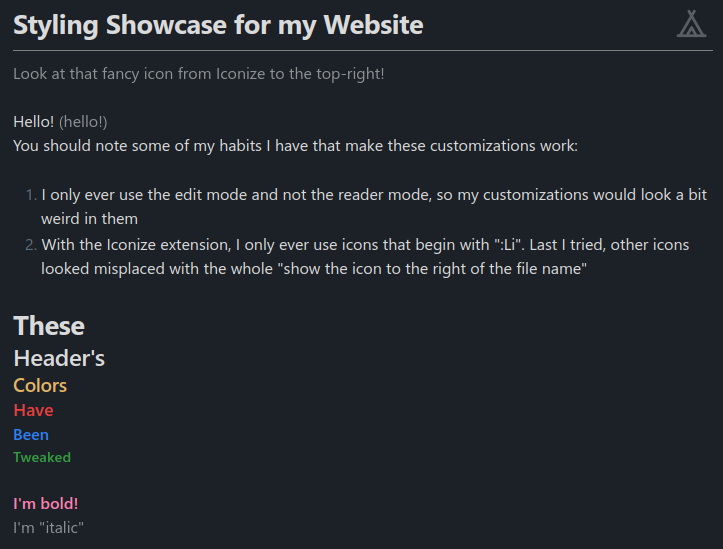Click the number marker of list item 2
This screenshot has height=549, width=723.
click(x=31, y=245)
